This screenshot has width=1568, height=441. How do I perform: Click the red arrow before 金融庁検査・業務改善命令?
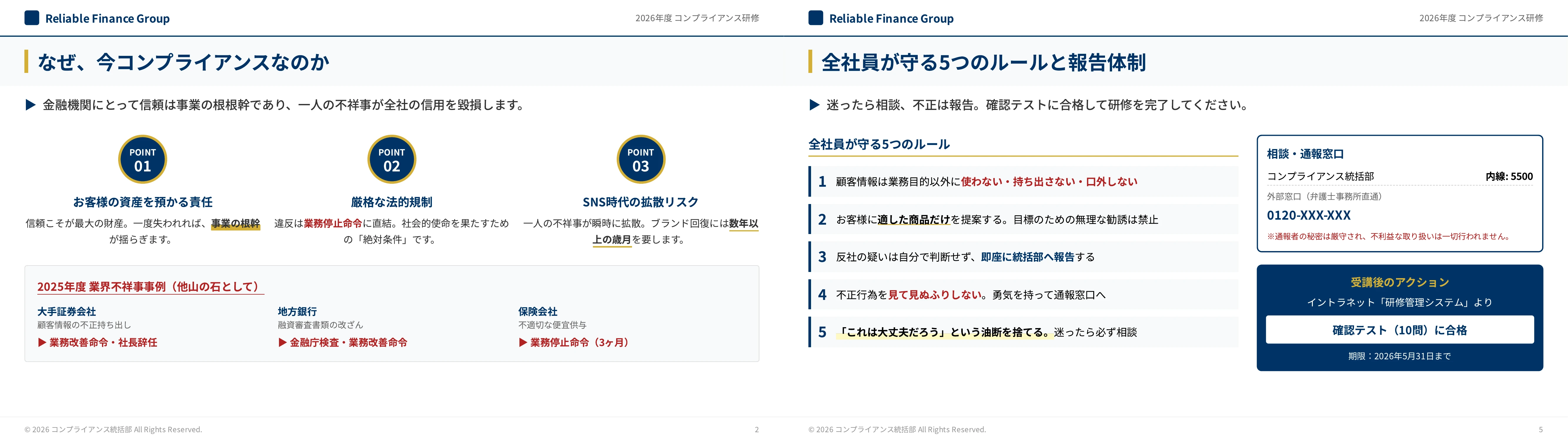point(282,342)
